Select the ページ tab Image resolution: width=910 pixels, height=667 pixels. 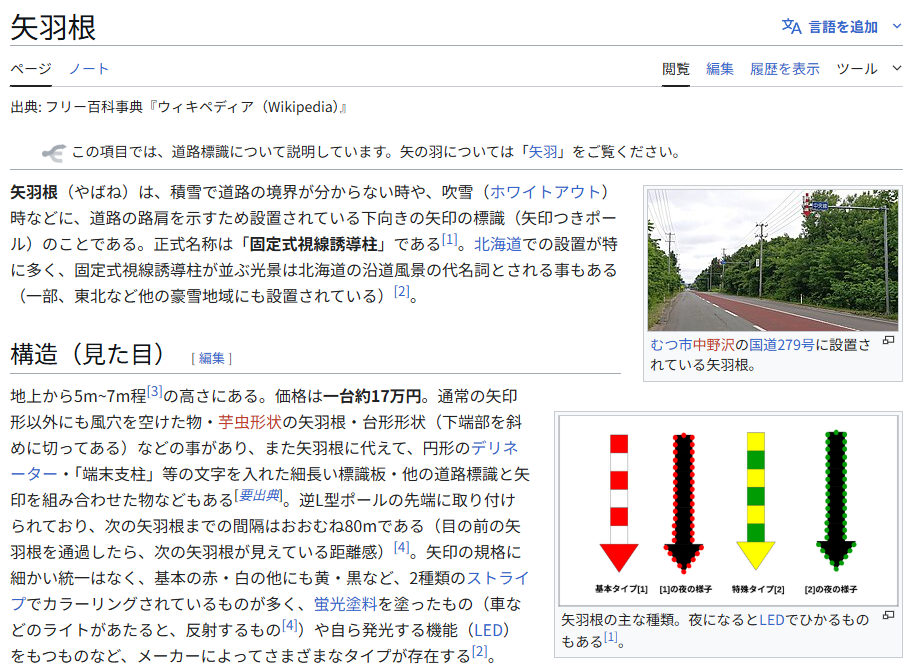point(30,69)
